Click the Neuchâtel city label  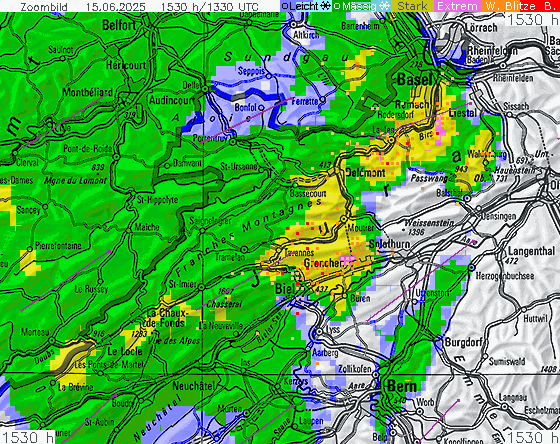194,386
